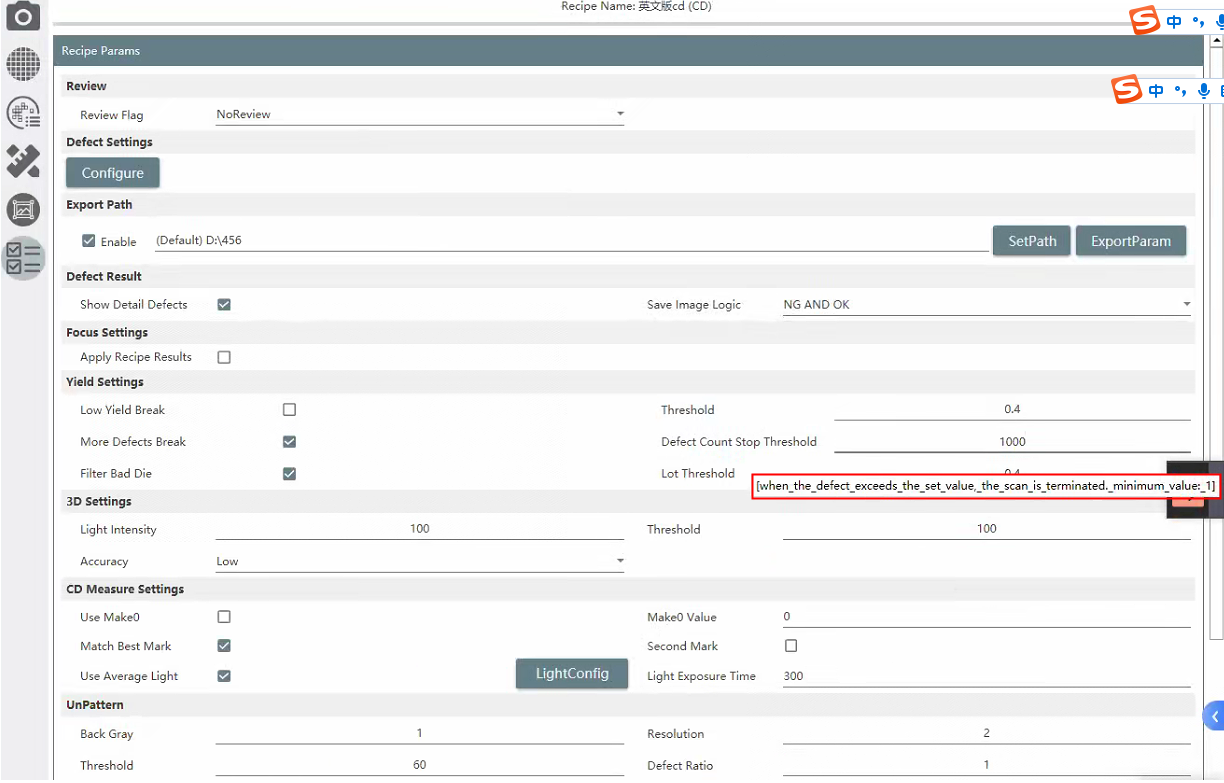This screenshot has height=783, width=1224.
Task: Open the die layout list icon
Action: pyautogui.click(x=23, y=112)
